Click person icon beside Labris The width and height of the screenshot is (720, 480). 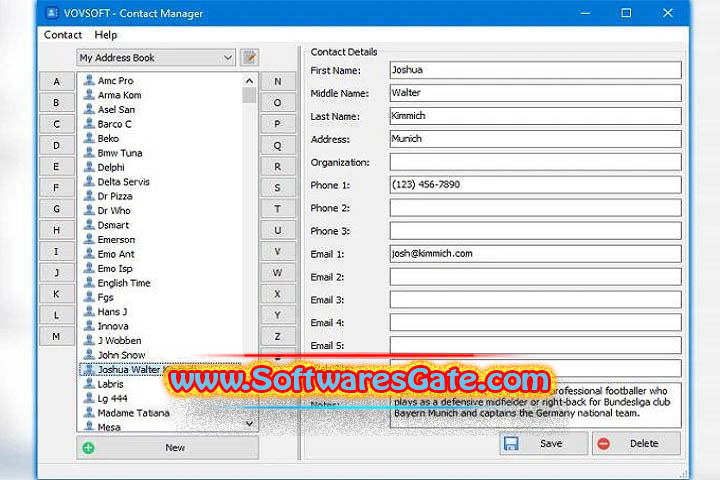(x=89, y=384)
